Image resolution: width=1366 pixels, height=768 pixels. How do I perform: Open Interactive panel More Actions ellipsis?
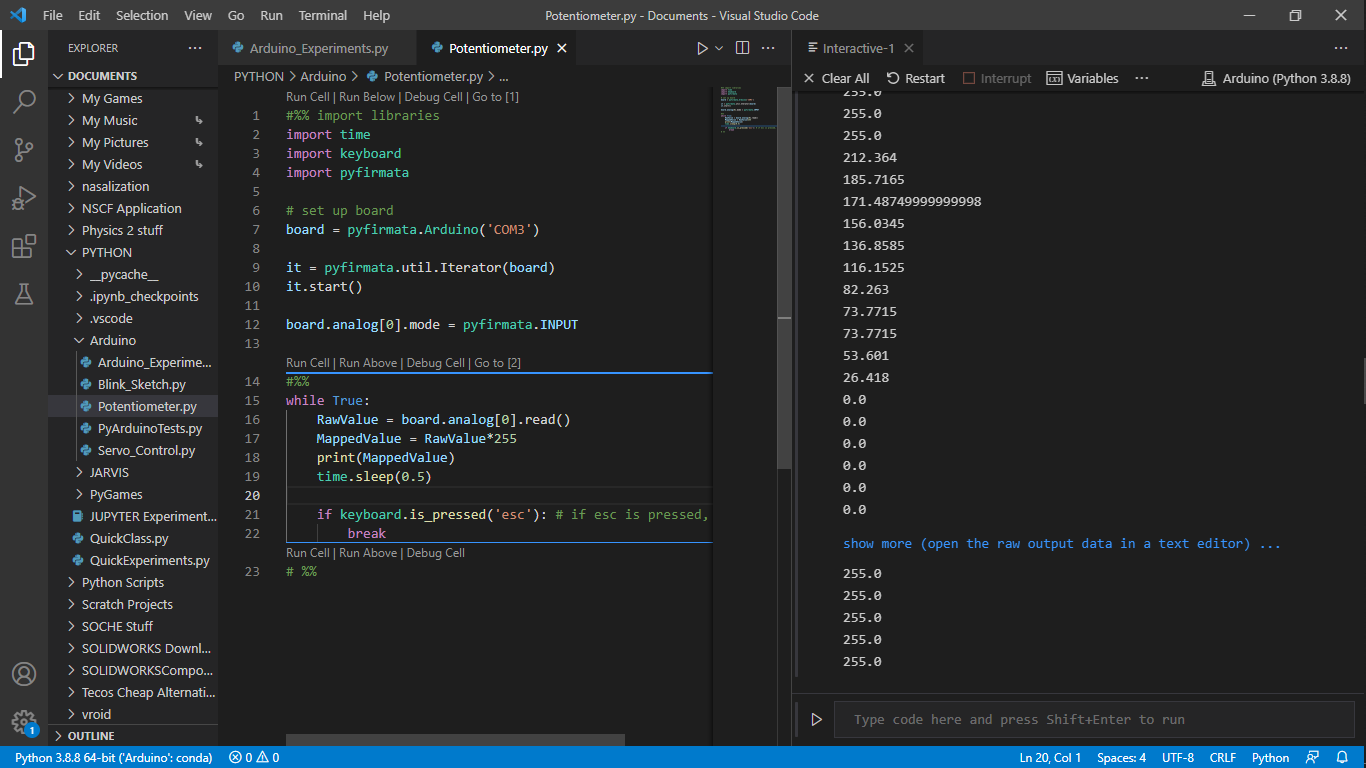[1341, 48]
